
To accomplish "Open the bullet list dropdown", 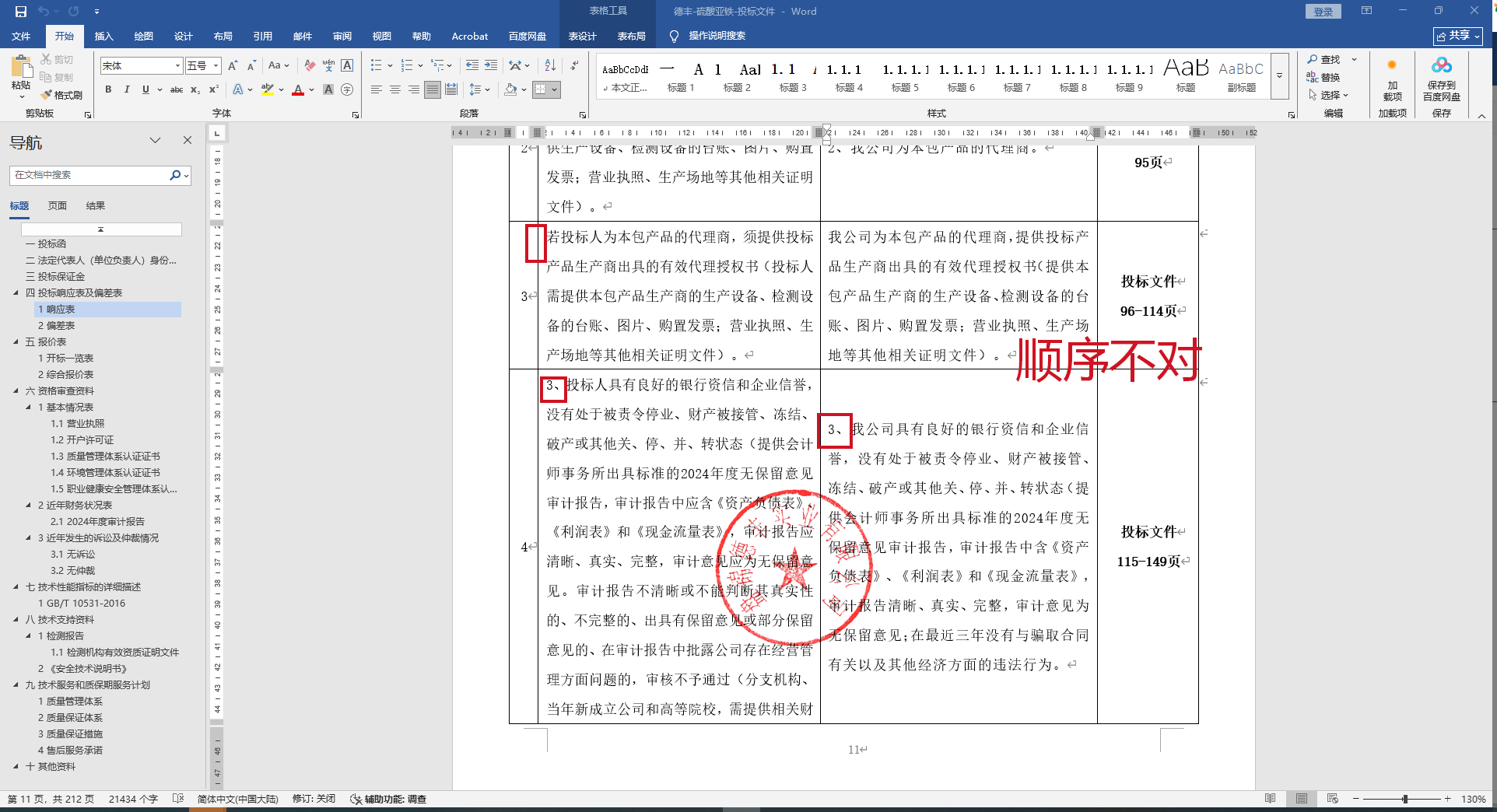I will 390,66.
